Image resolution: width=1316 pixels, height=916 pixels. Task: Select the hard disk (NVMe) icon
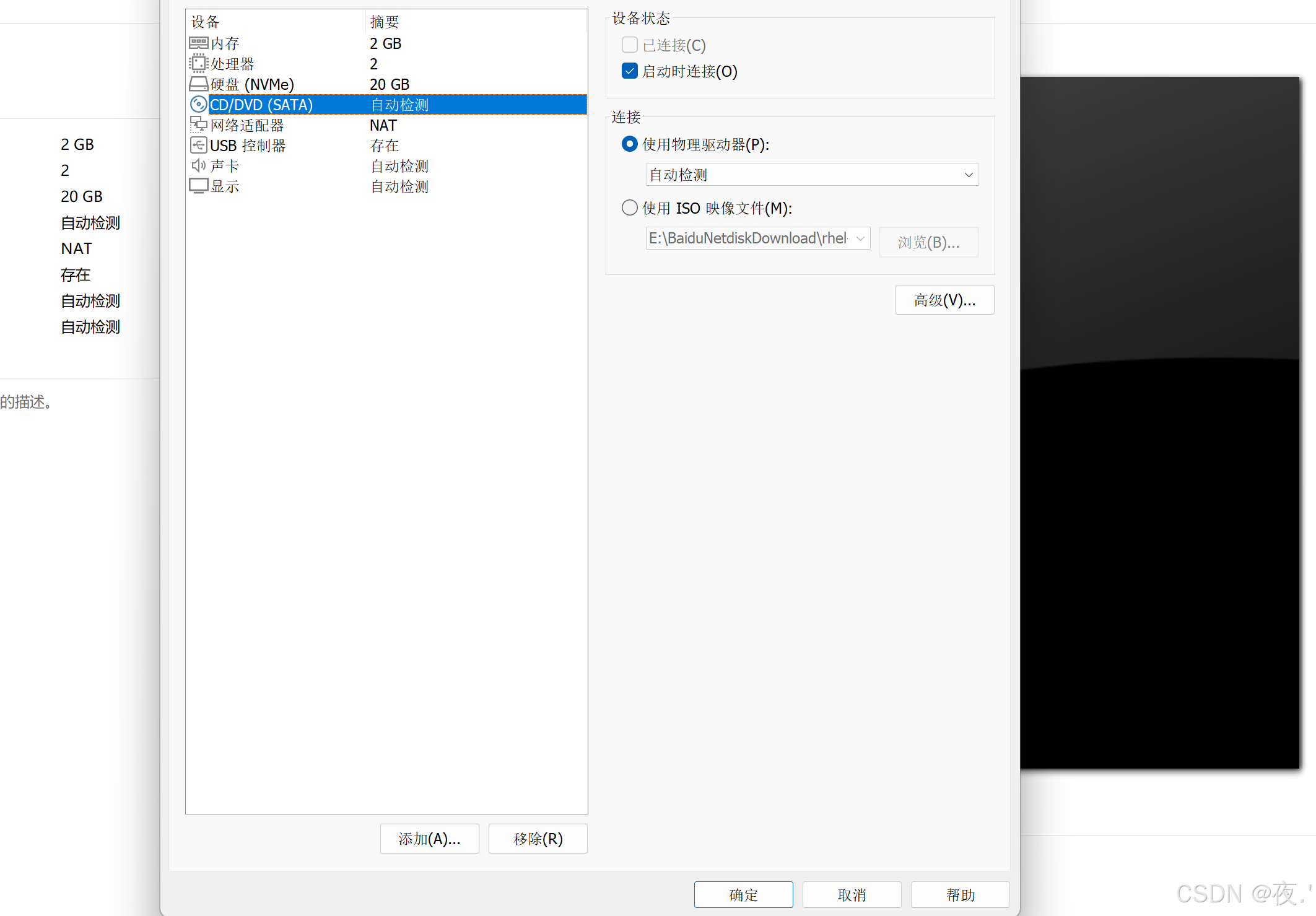[x=198, y=84]
